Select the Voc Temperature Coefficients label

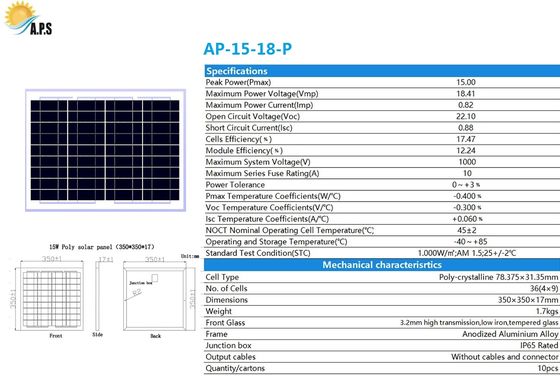point(269,208)
